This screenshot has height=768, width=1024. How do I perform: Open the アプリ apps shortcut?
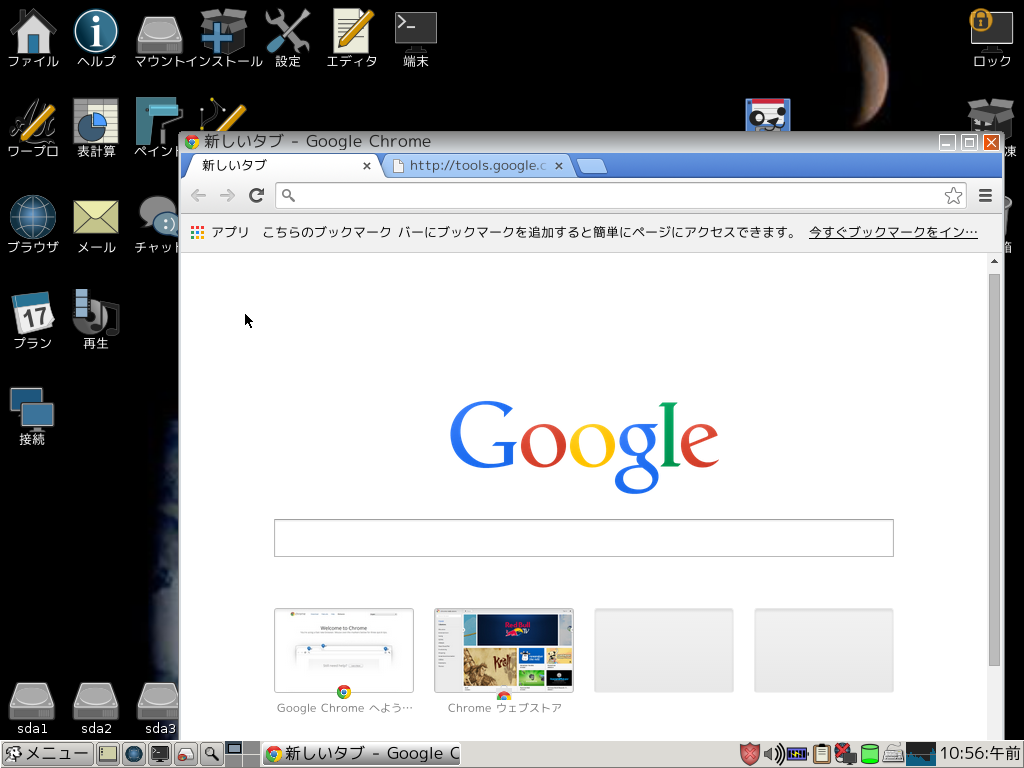point(220,232)
